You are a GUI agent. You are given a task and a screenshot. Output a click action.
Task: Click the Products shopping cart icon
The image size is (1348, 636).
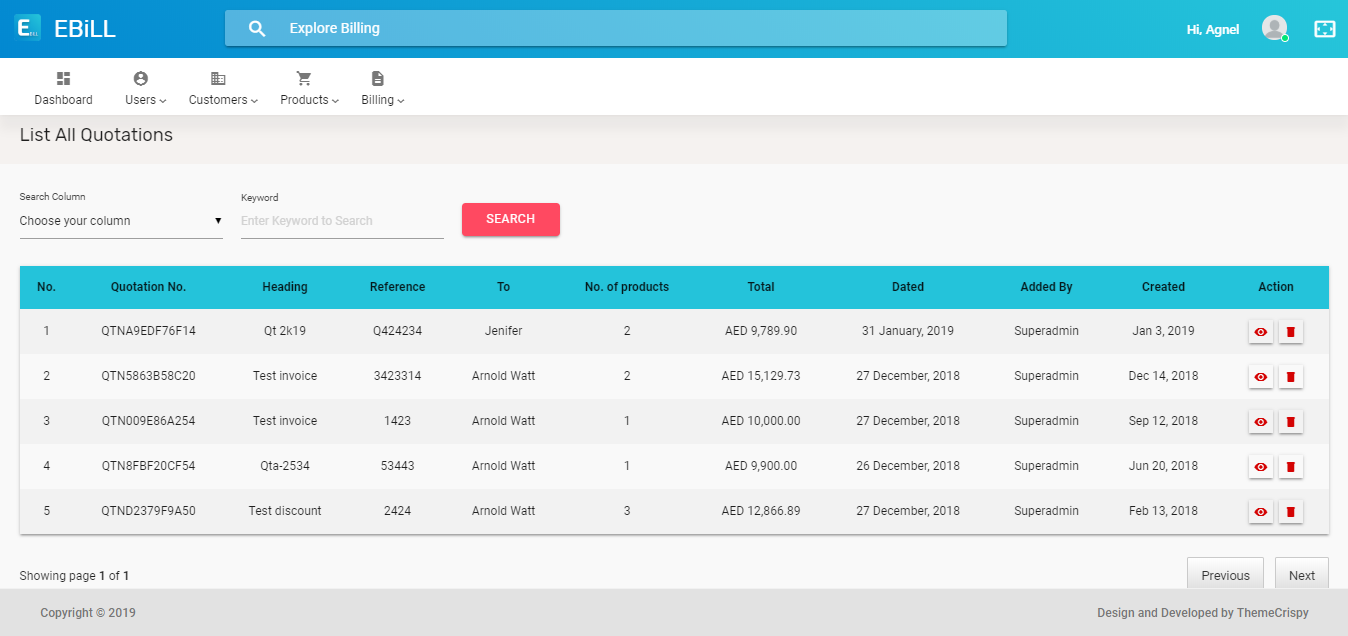tap(303, 77)
